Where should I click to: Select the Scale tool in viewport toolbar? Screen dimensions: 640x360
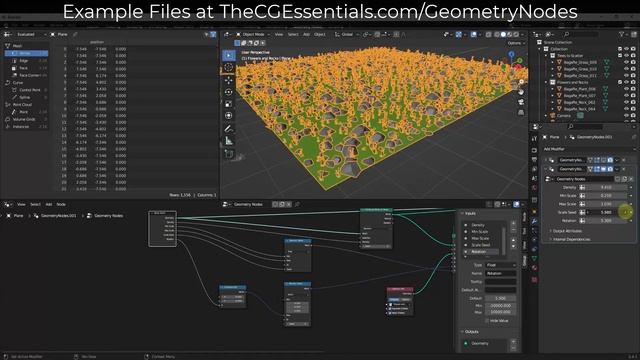tap(229, 104)
